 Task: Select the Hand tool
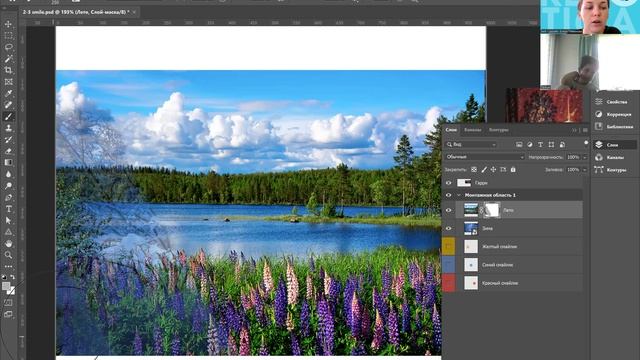tap(8, 244)
